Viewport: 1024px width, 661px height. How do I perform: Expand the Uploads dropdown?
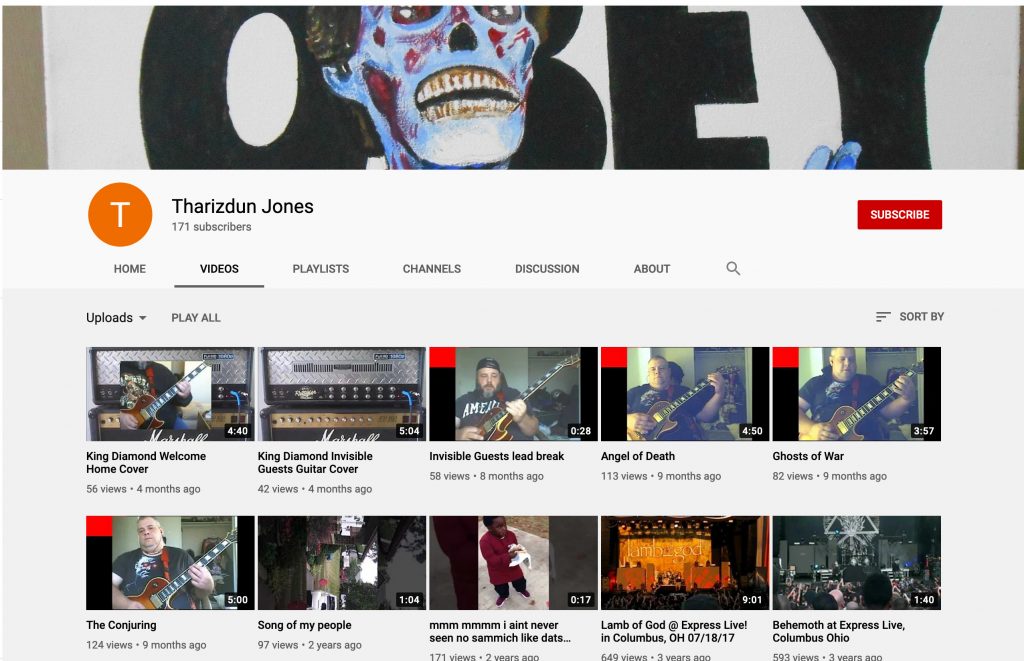pos(116,317)
